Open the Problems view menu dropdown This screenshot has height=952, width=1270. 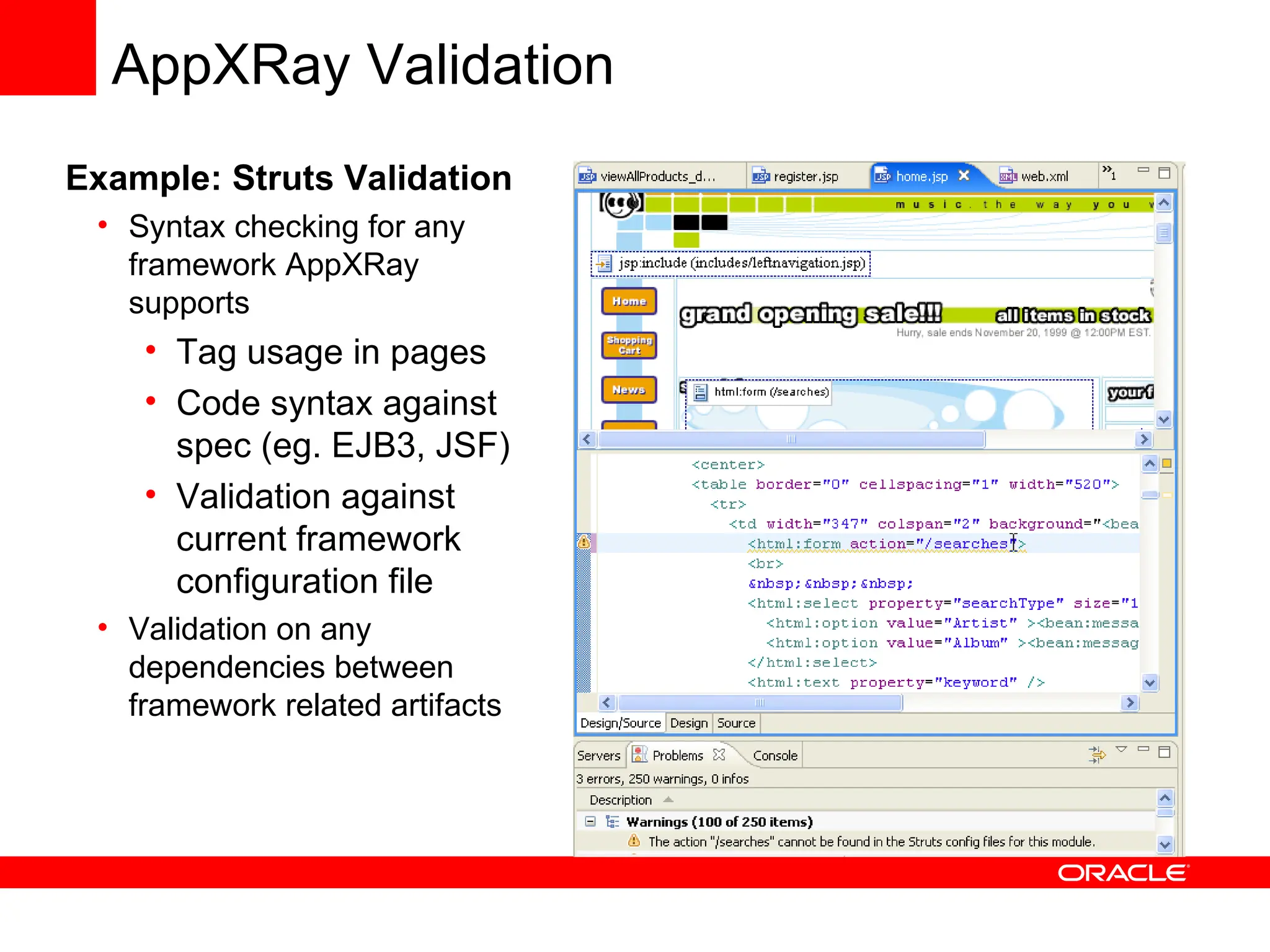(x=1121, y=750)
